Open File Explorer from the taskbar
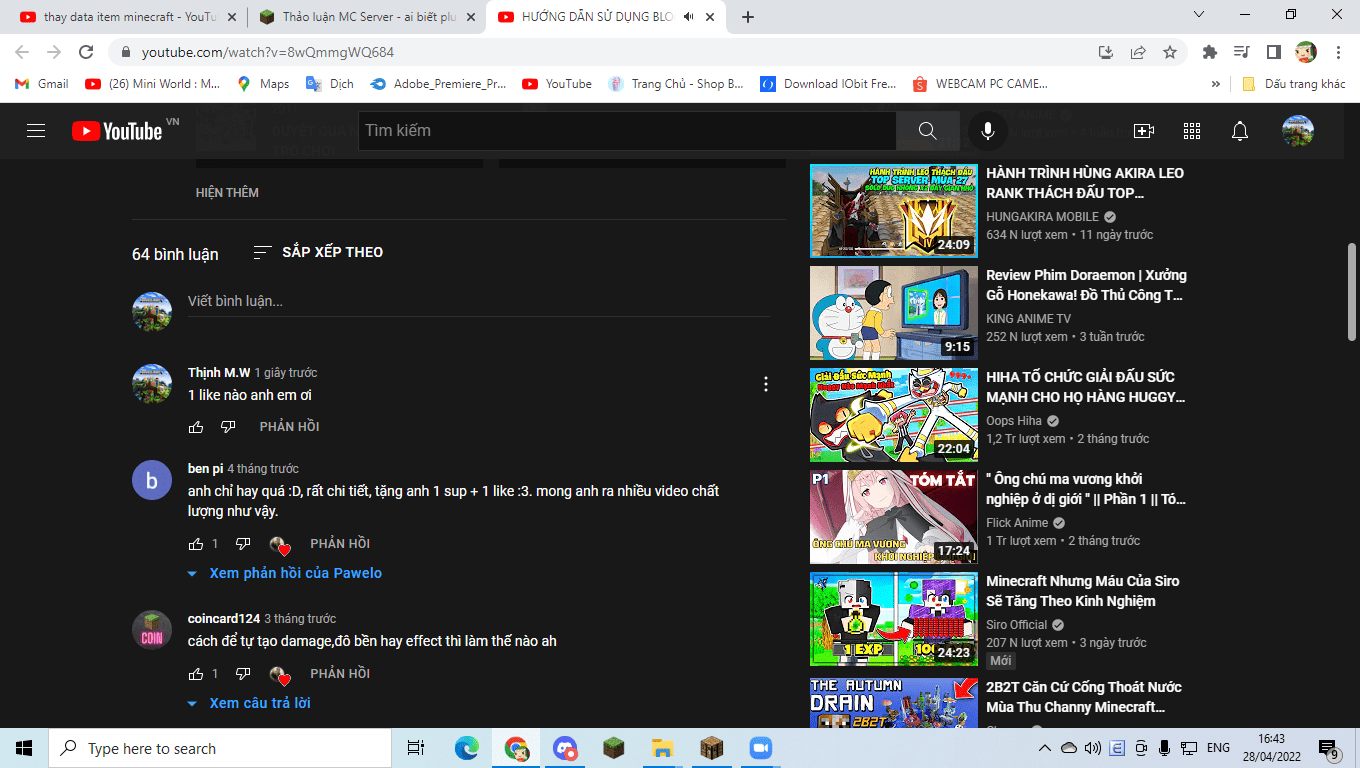Viewport: 1360px width, 768px height. (x=663, y=748)
